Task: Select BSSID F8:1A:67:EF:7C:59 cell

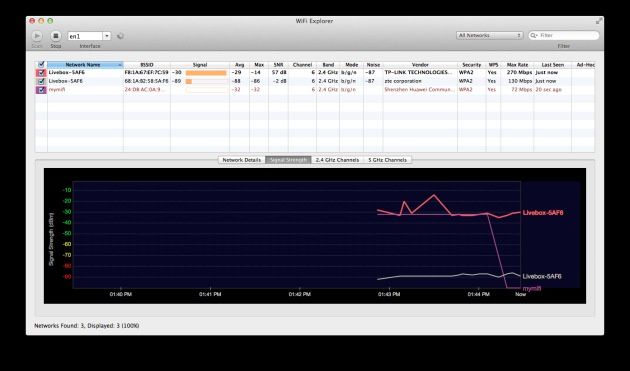Action: pyautogui.click(x=147, y=73)
